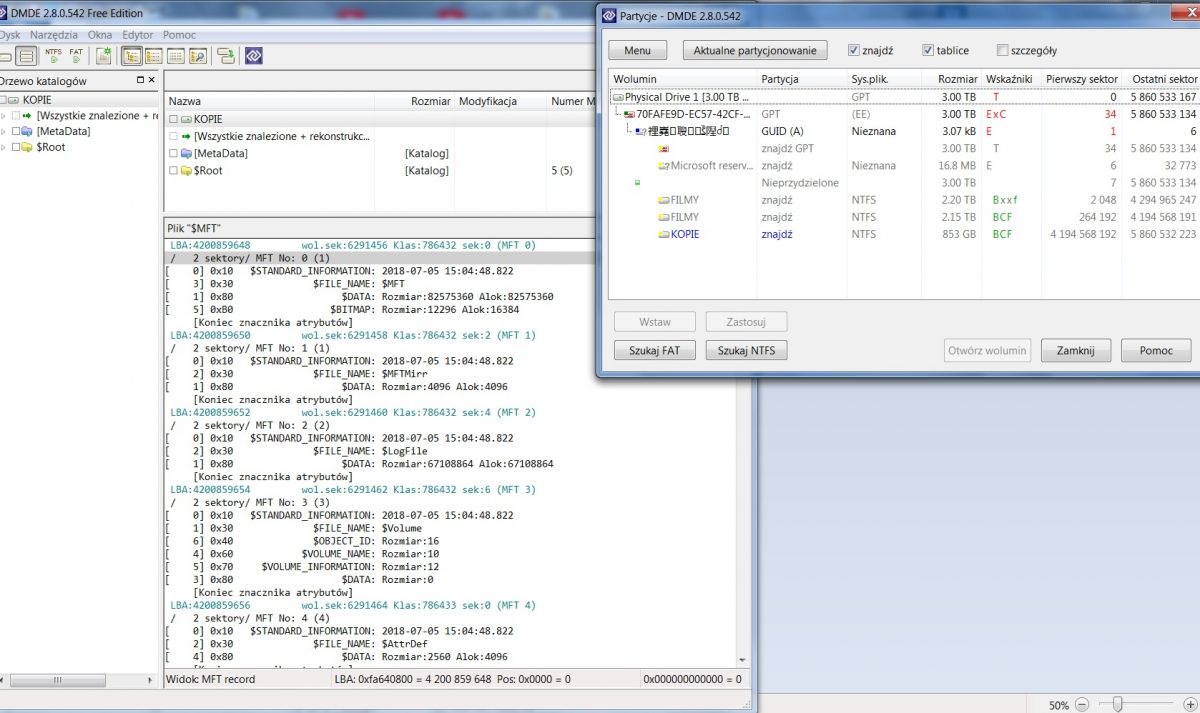Screen dimensions: 1200x713
Task: Select the tree-and-list panel view icon
Action: pyautogui.click(x=132, y=56)
